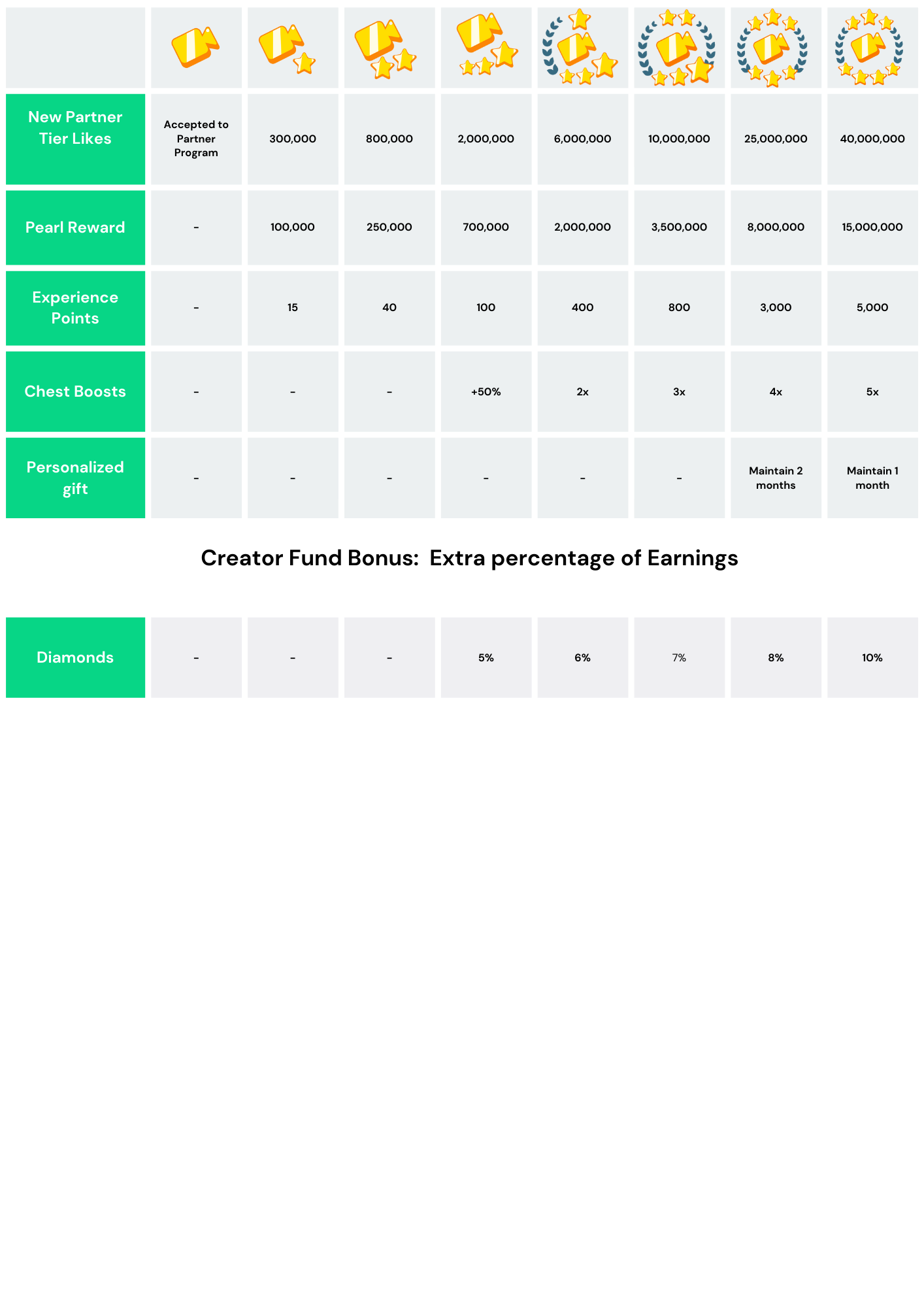
Task: Select the top tier icon above 40,000,000 likes
Action: 869,47
